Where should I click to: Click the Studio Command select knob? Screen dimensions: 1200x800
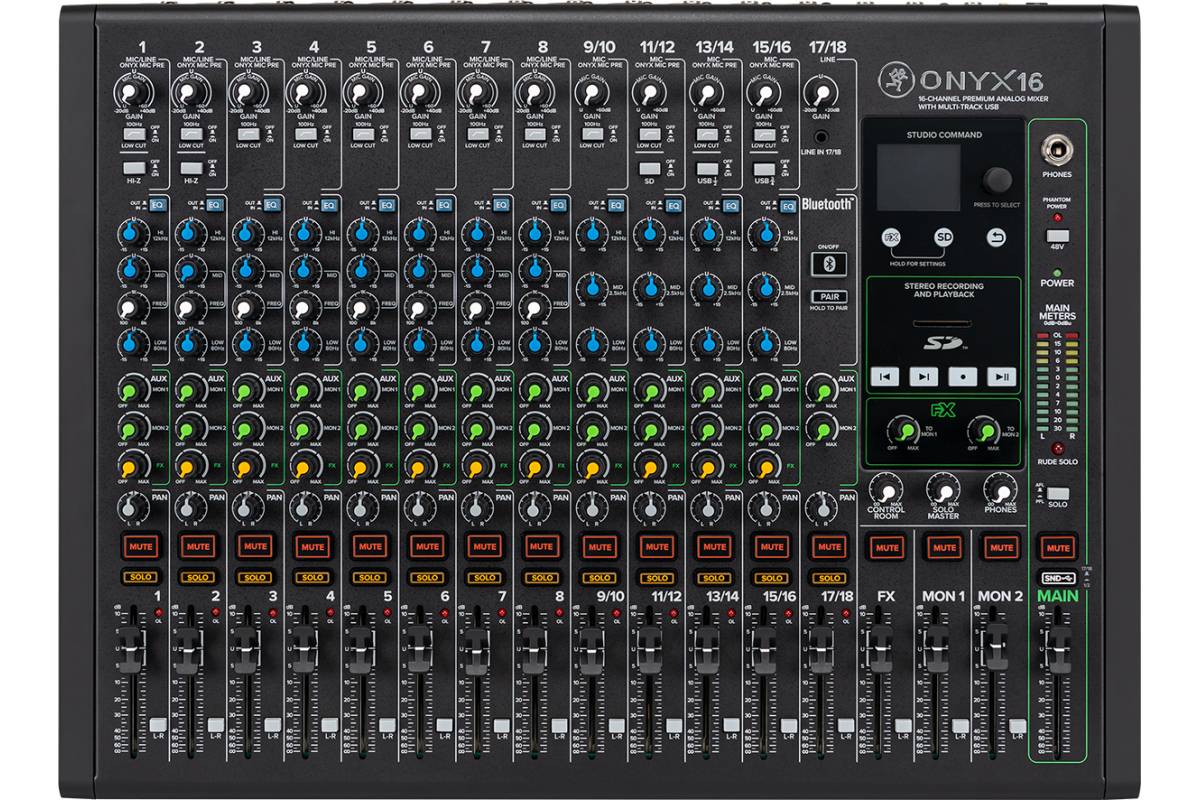996,180
